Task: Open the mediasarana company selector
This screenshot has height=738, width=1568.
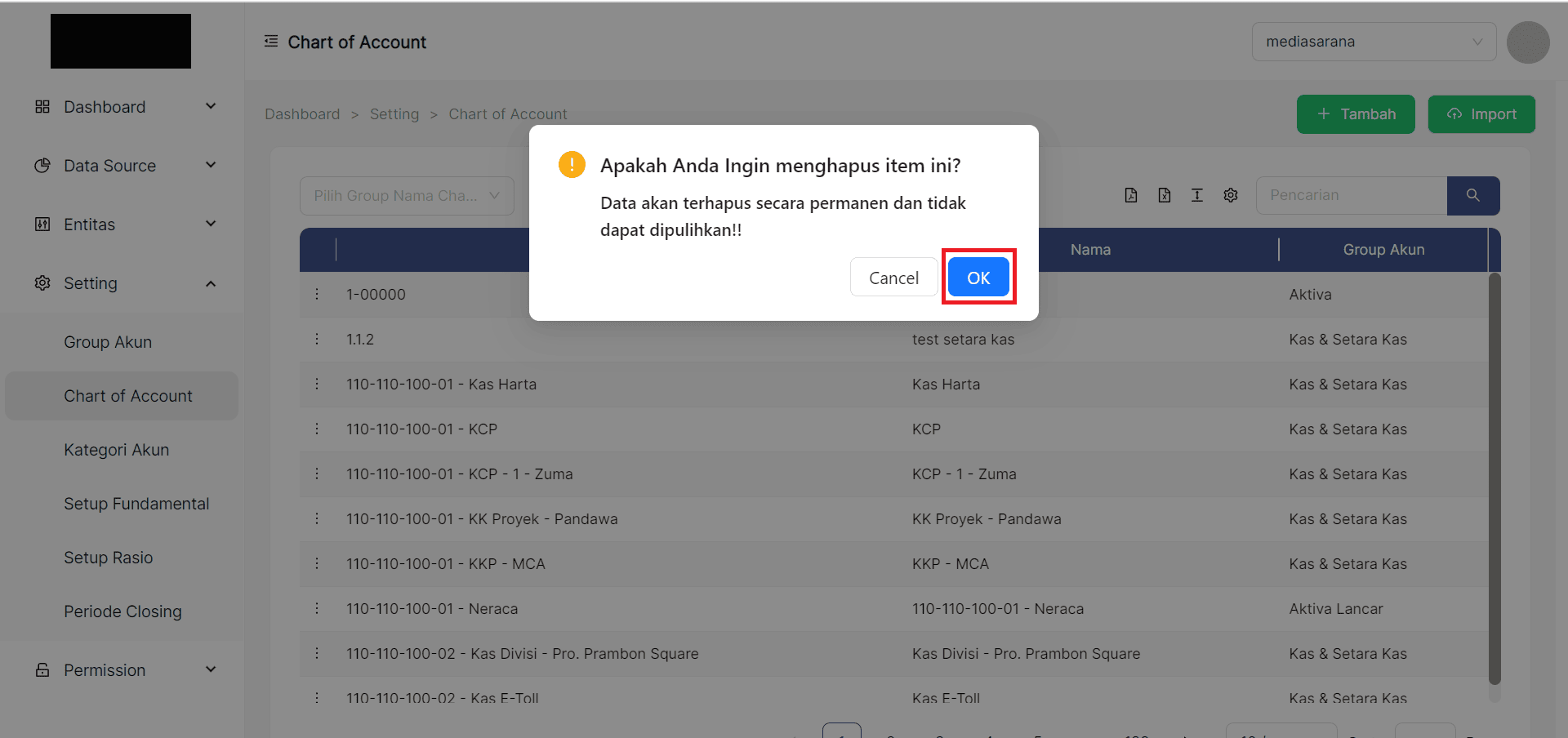Action: point(1374,41)
